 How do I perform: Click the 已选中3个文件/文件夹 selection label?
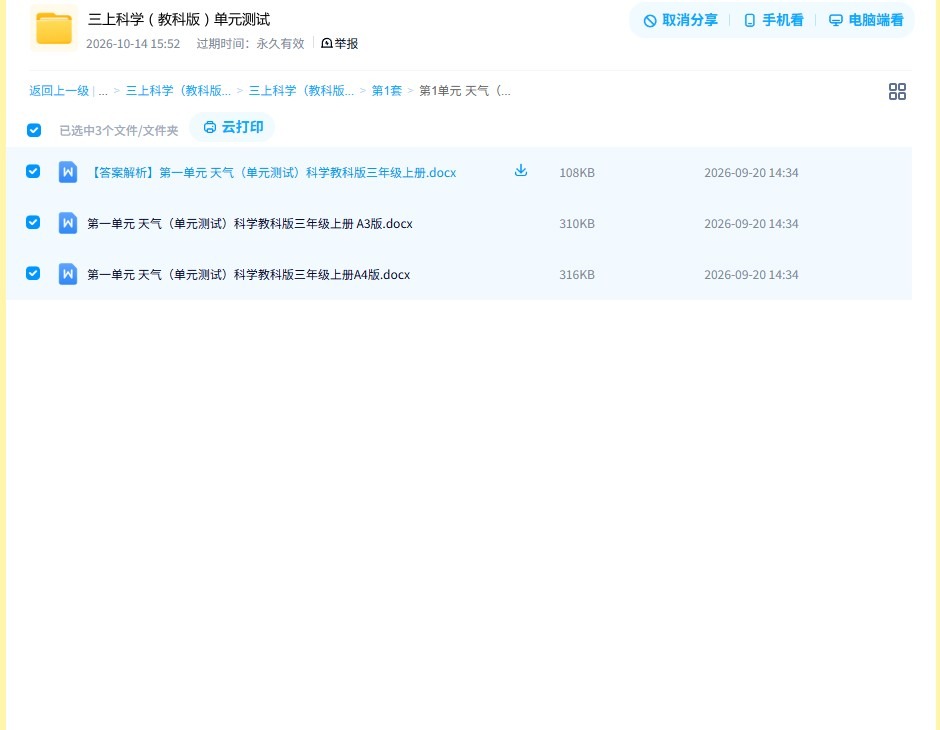point(119,131)
